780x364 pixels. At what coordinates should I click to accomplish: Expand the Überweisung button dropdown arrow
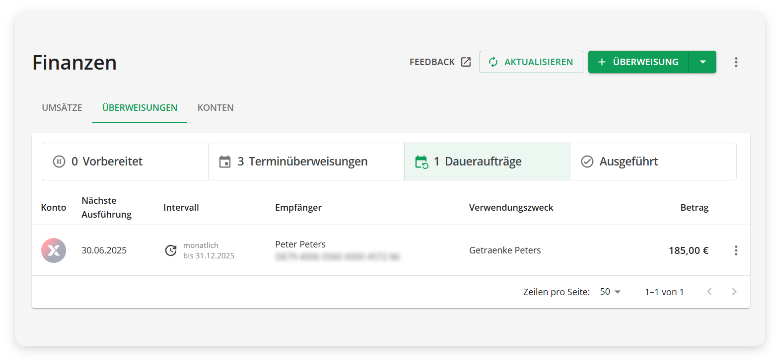click(x=702, y=62)
